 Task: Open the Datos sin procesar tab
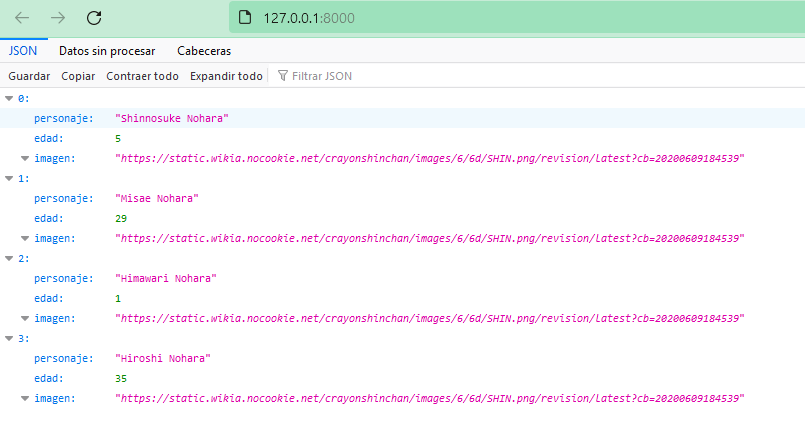point(107,50)
